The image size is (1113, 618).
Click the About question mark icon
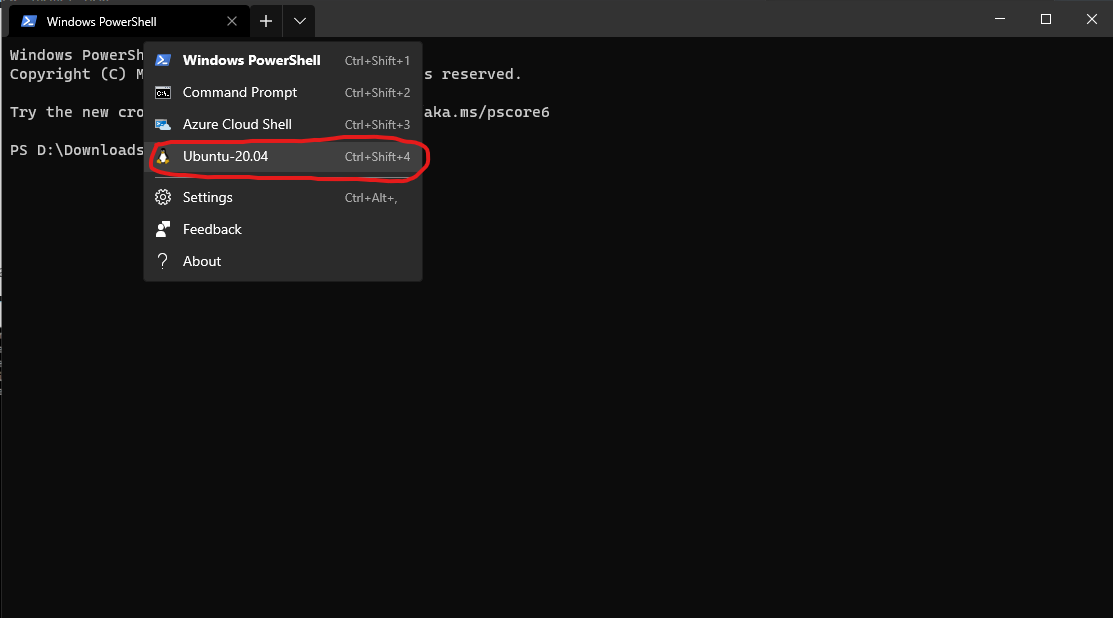(x=163, y=262)
